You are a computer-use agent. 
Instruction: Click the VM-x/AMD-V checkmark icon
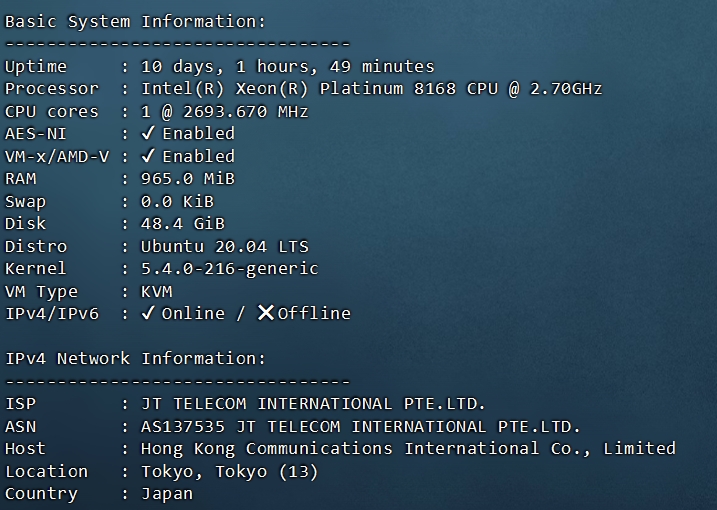148,156
